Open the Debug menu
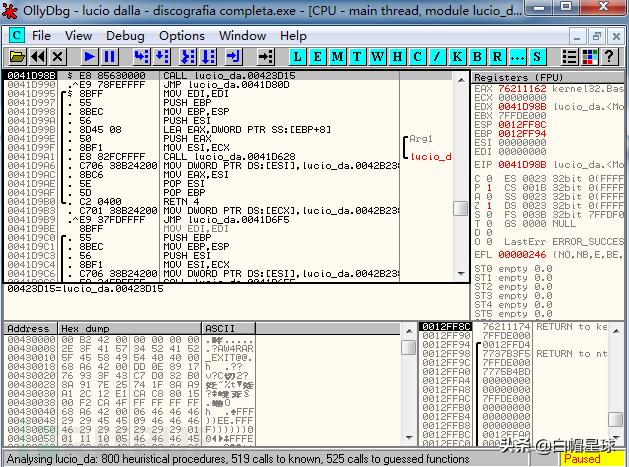Image resolution: width=629 pixels, height=467 pixels. click(125, 35)
